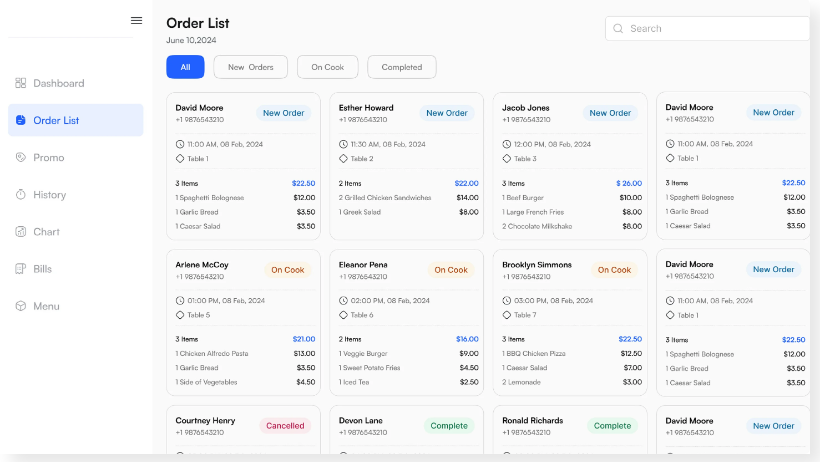
Task: Show Completed orders tab
Action: [401, 67]
